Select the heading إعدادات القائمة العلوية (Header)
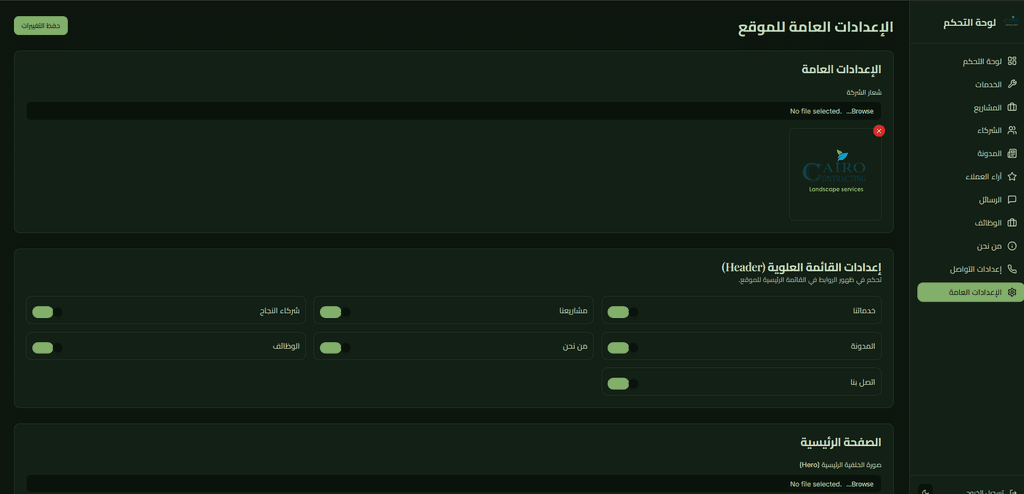Screen dimensions: 1024x494 [x=801, y=267]
